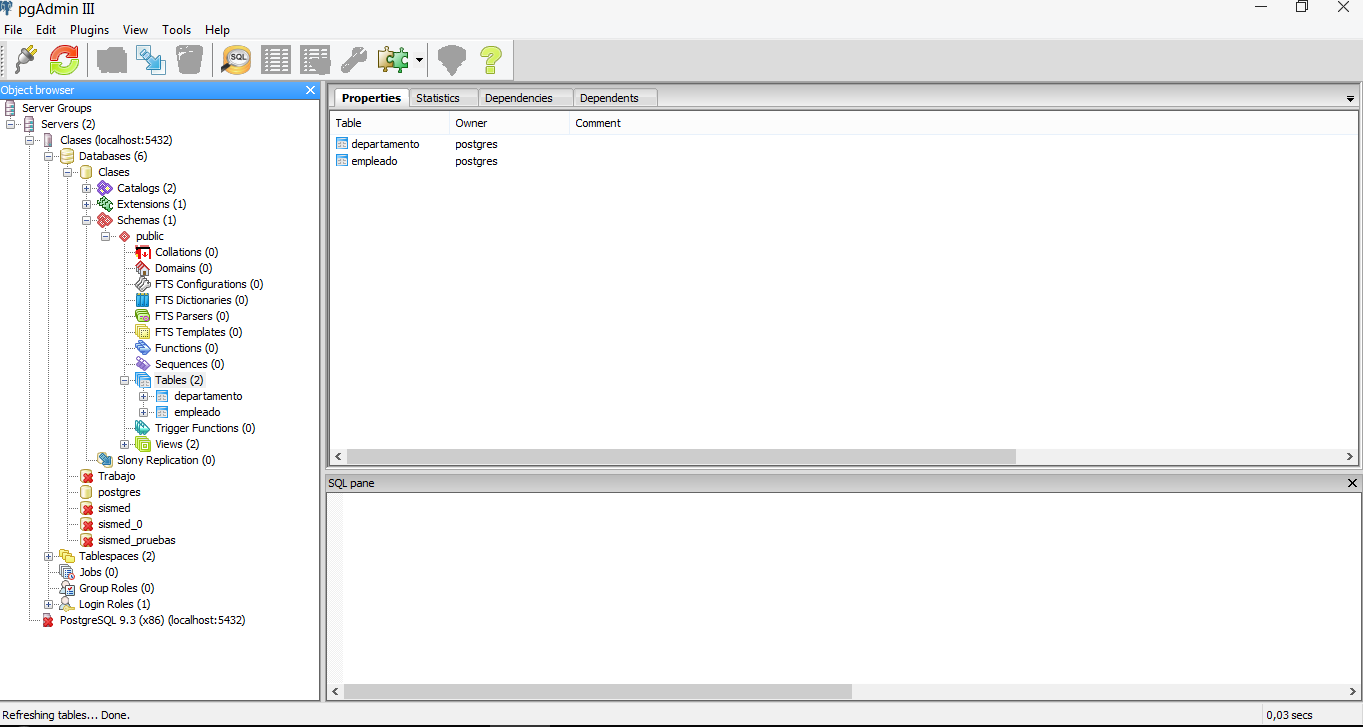The image size is (1363, 727).
Task: Click the FTS Configurations icon
Action: (x=143, y=284)
